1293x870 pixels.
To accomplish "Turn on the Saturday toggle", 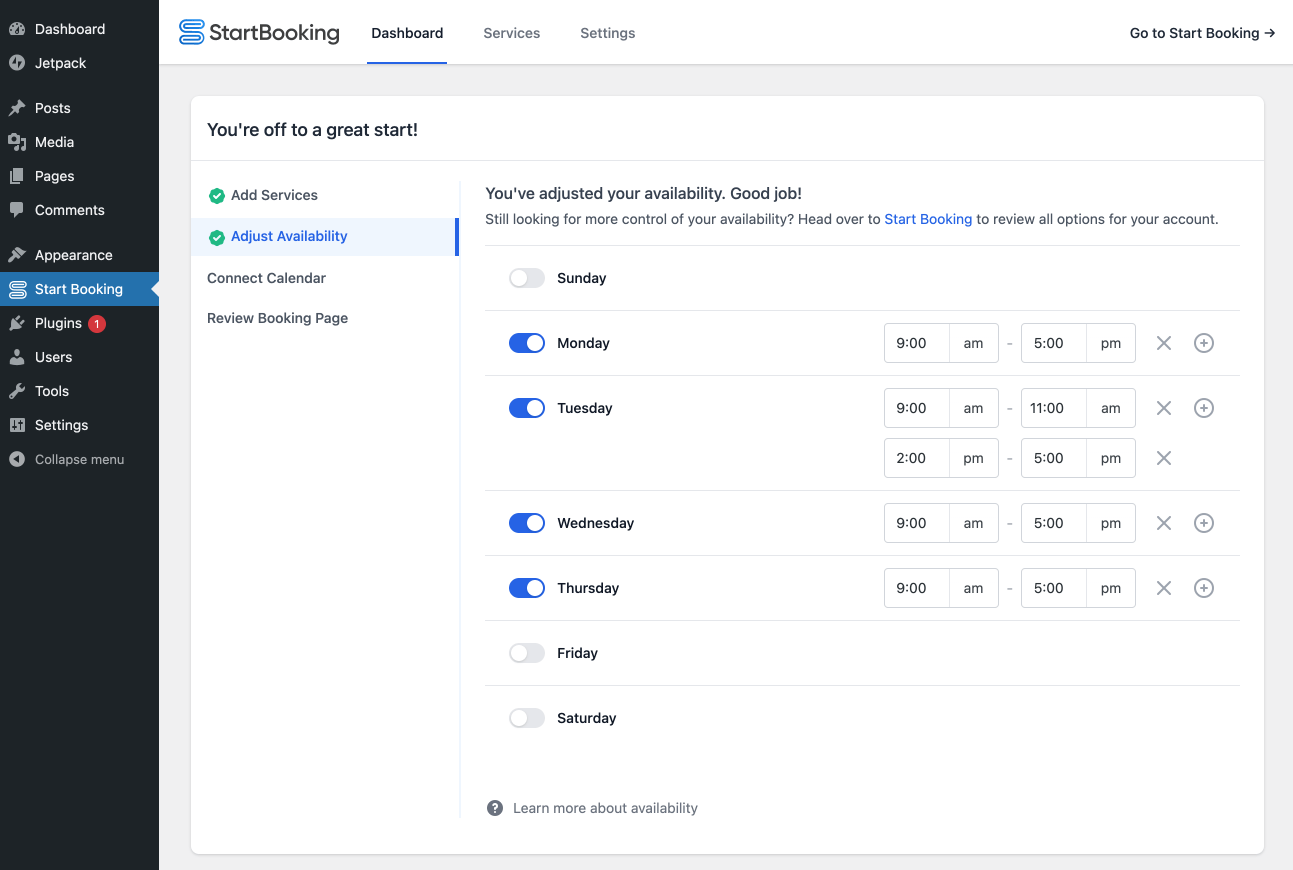I will coord(527,718).
